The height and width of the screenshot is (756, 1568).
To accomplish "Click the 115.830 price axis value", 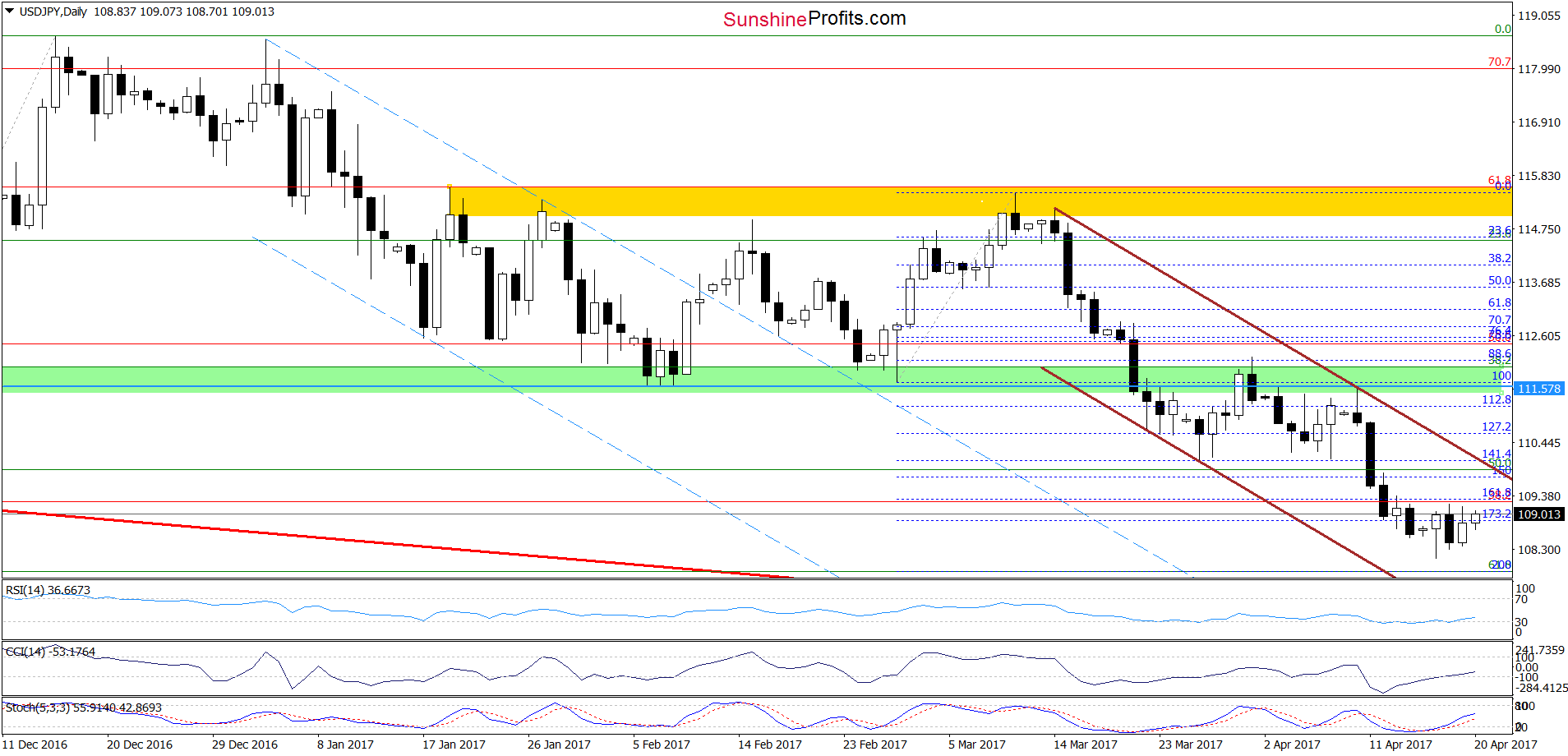I will 1539,176.
